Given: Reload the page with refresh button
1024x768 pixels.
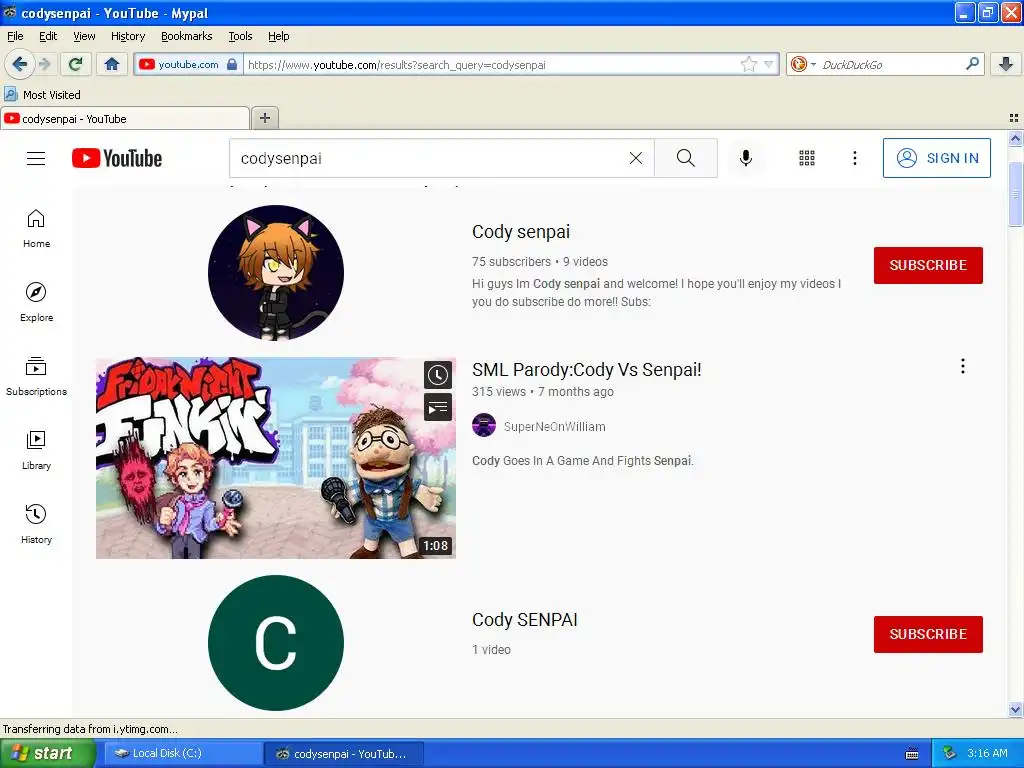Looking at the screenshot, I should pos(75,64).
